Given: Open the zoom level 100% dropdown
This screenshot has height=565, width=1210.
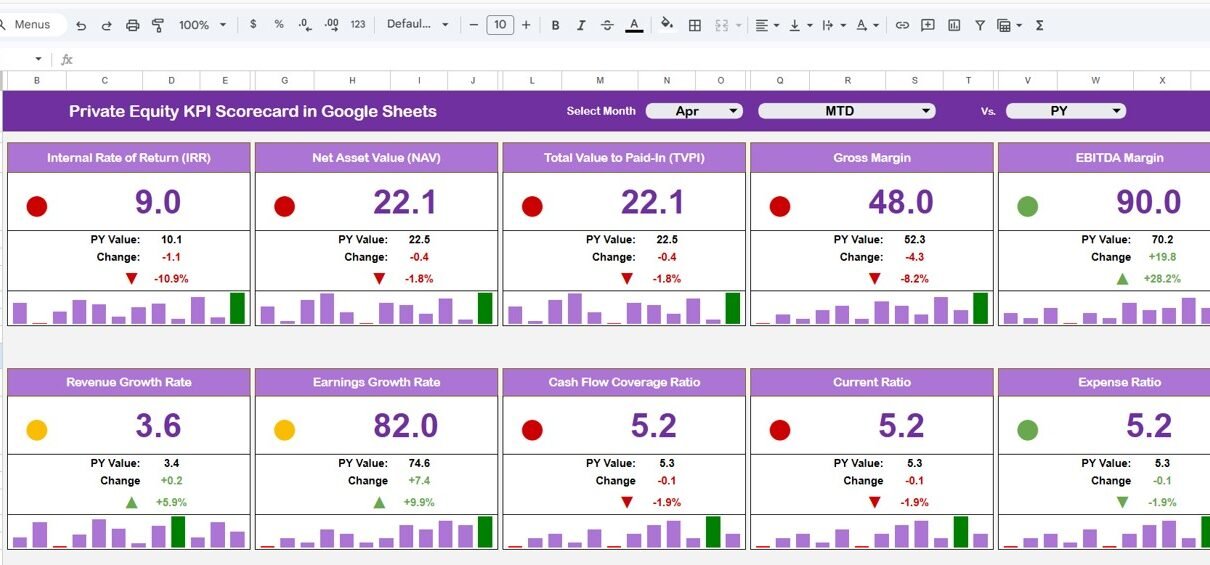Looking at the screenshot, I should point(202,25).
